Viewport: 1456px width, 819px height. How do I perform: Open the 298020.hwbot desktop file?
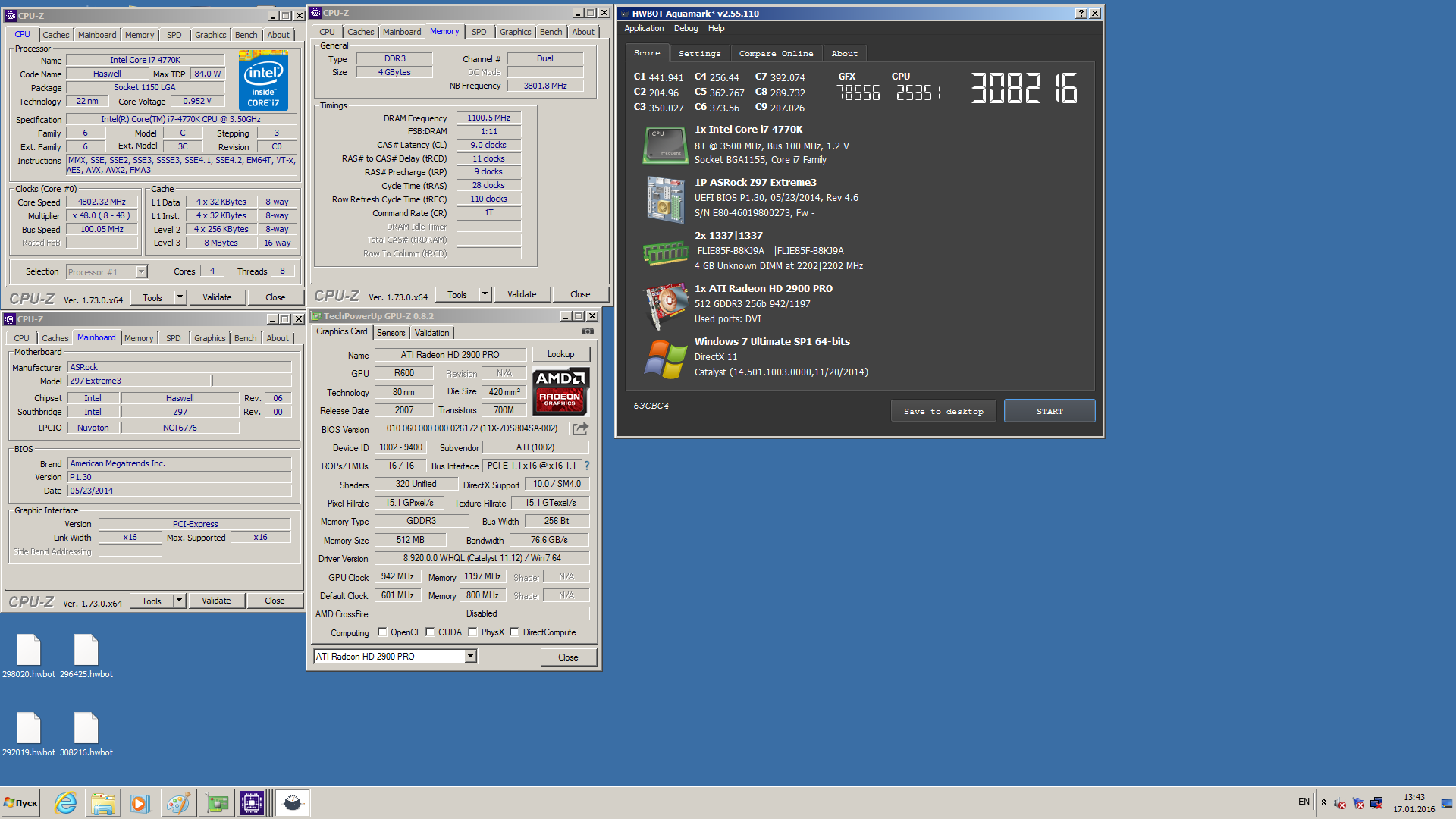[28, 656]
